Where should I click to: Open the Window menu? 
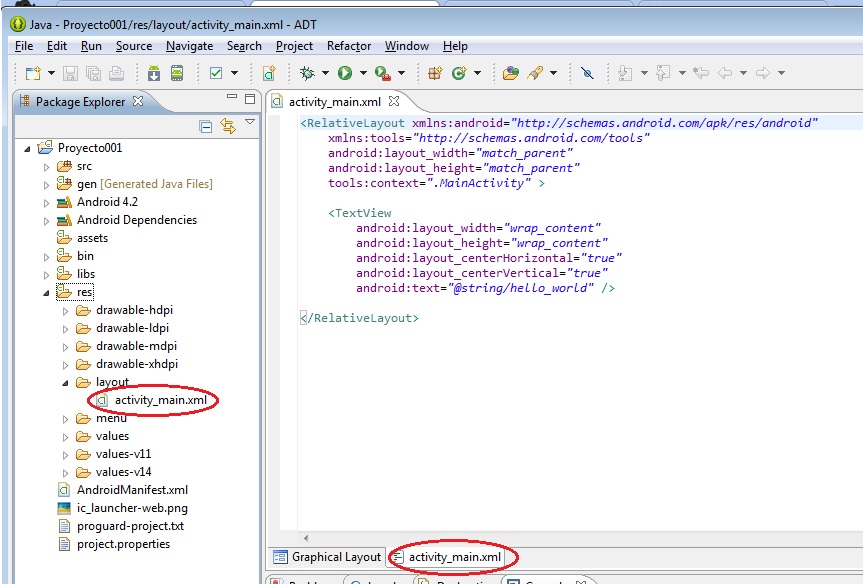tap(407, 46)
